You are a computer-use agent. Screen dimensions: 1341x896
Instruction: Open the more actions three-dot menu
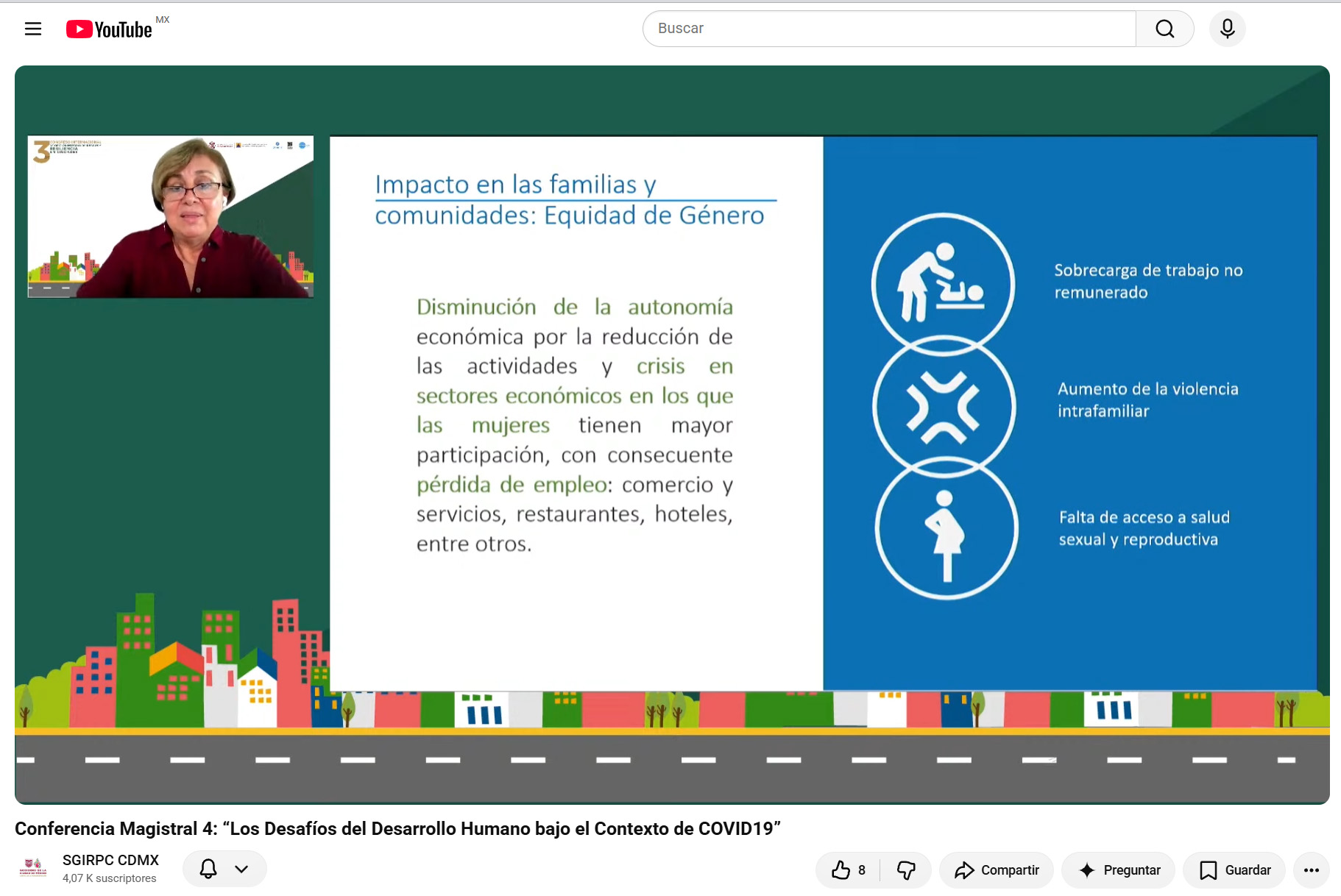pyautogui.click(x=1312, y=870)
